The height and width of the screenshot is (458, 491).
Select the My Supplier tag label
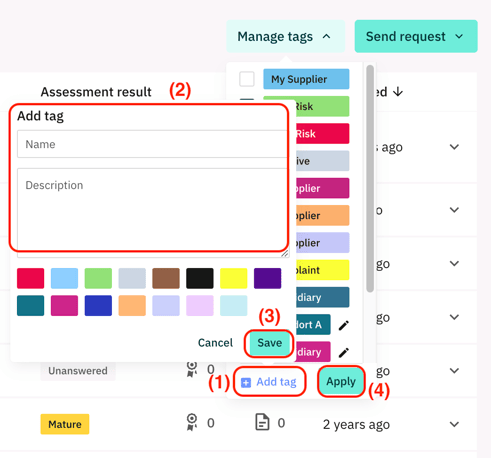306,79
